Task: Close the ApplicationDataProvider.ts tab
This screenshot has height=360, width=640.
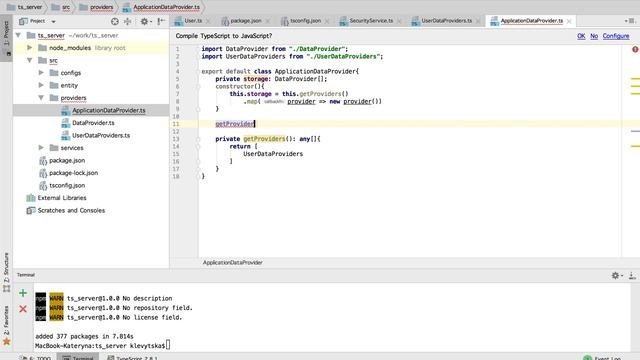Action: (569, 21)
